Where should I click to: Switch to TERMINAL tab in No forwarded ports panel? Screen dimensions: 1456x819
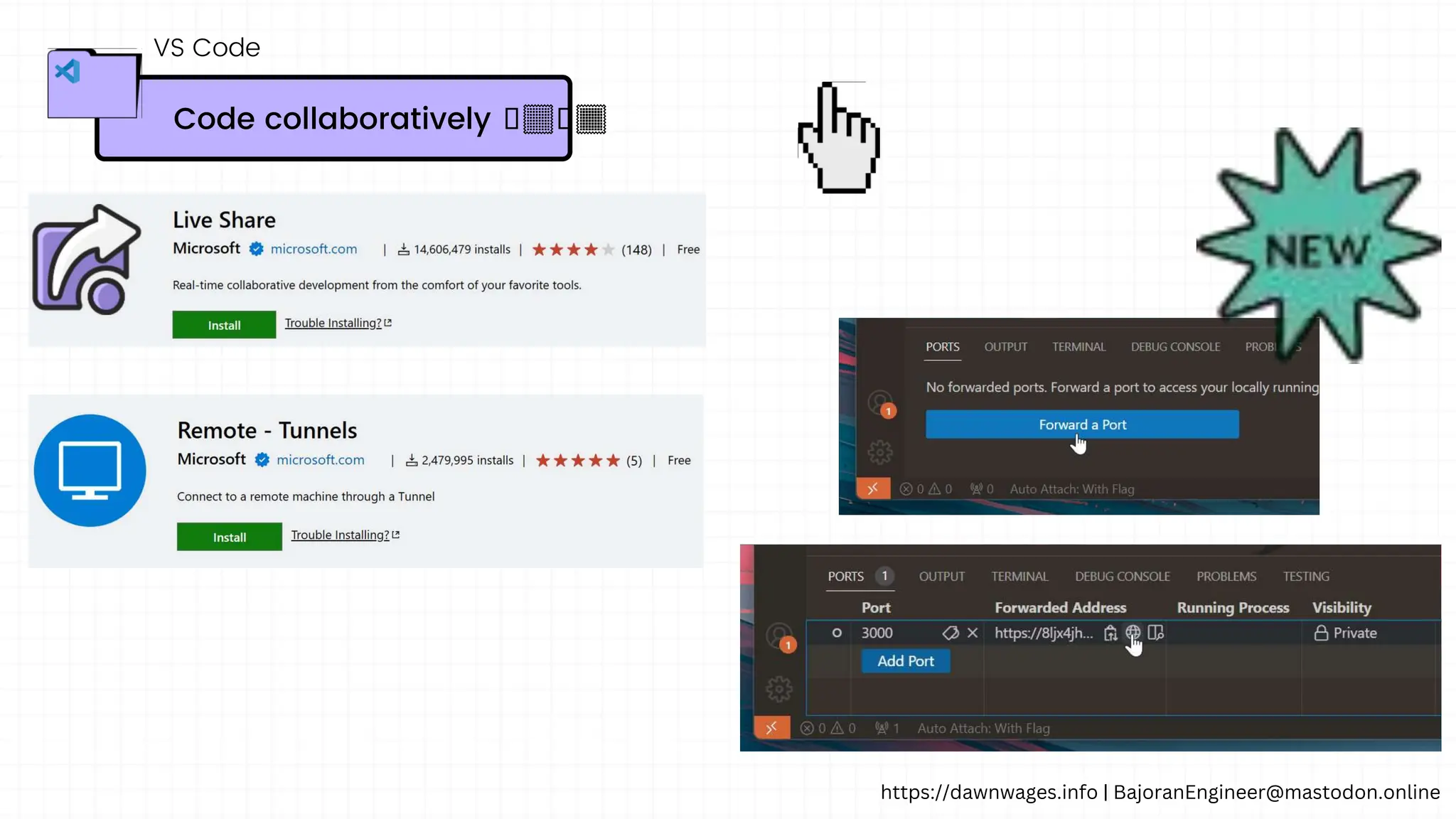(1079, 347)
